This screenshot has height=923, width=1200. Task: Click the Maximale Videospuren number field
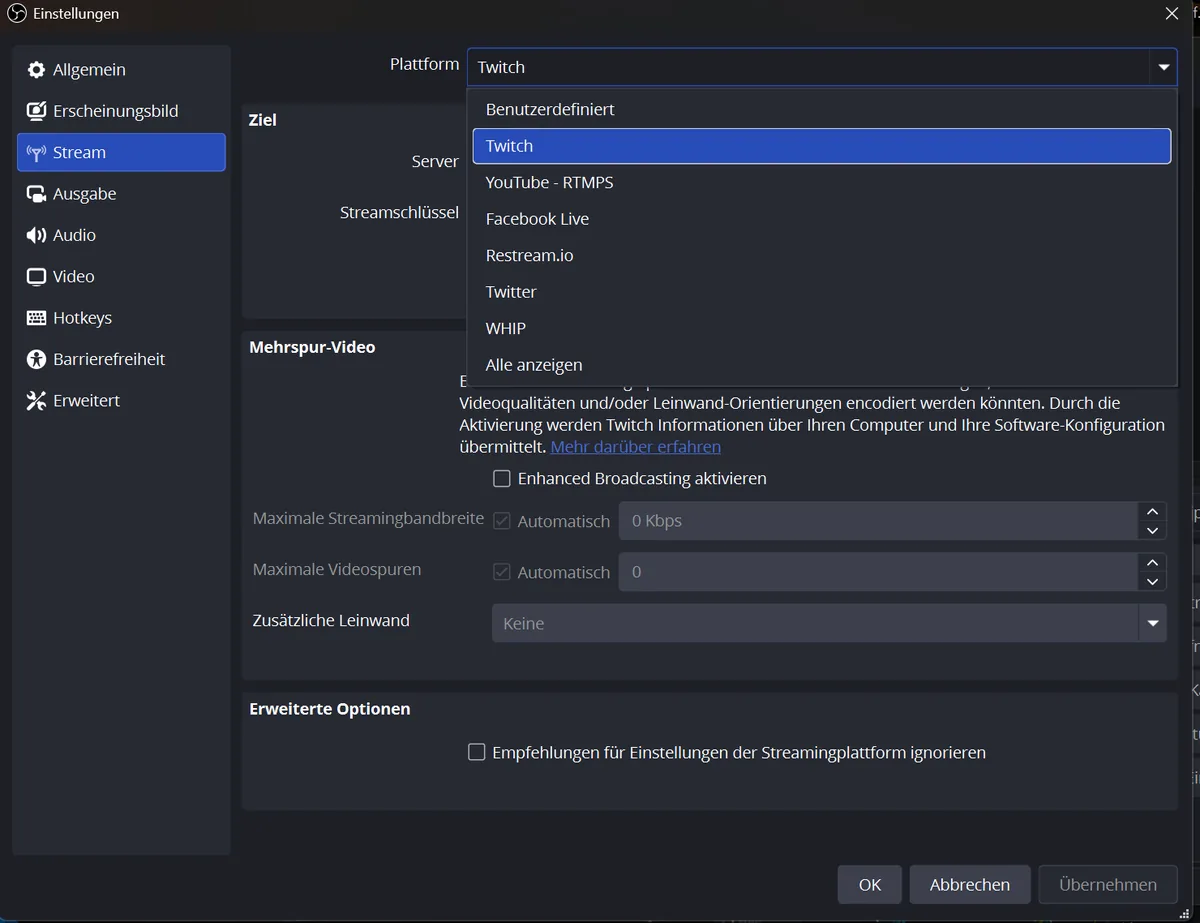pos(879,572)
